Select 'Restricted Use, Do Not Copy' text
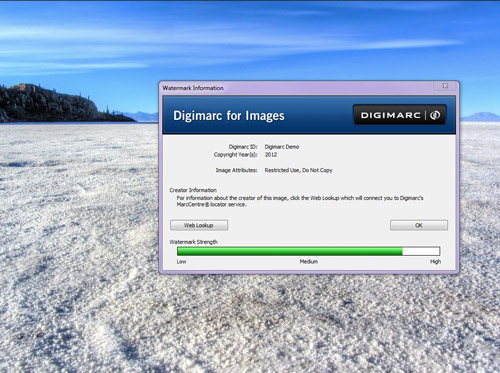Viewport: 500px width, 373px height. pyautogui.click(x=298, y=170)
